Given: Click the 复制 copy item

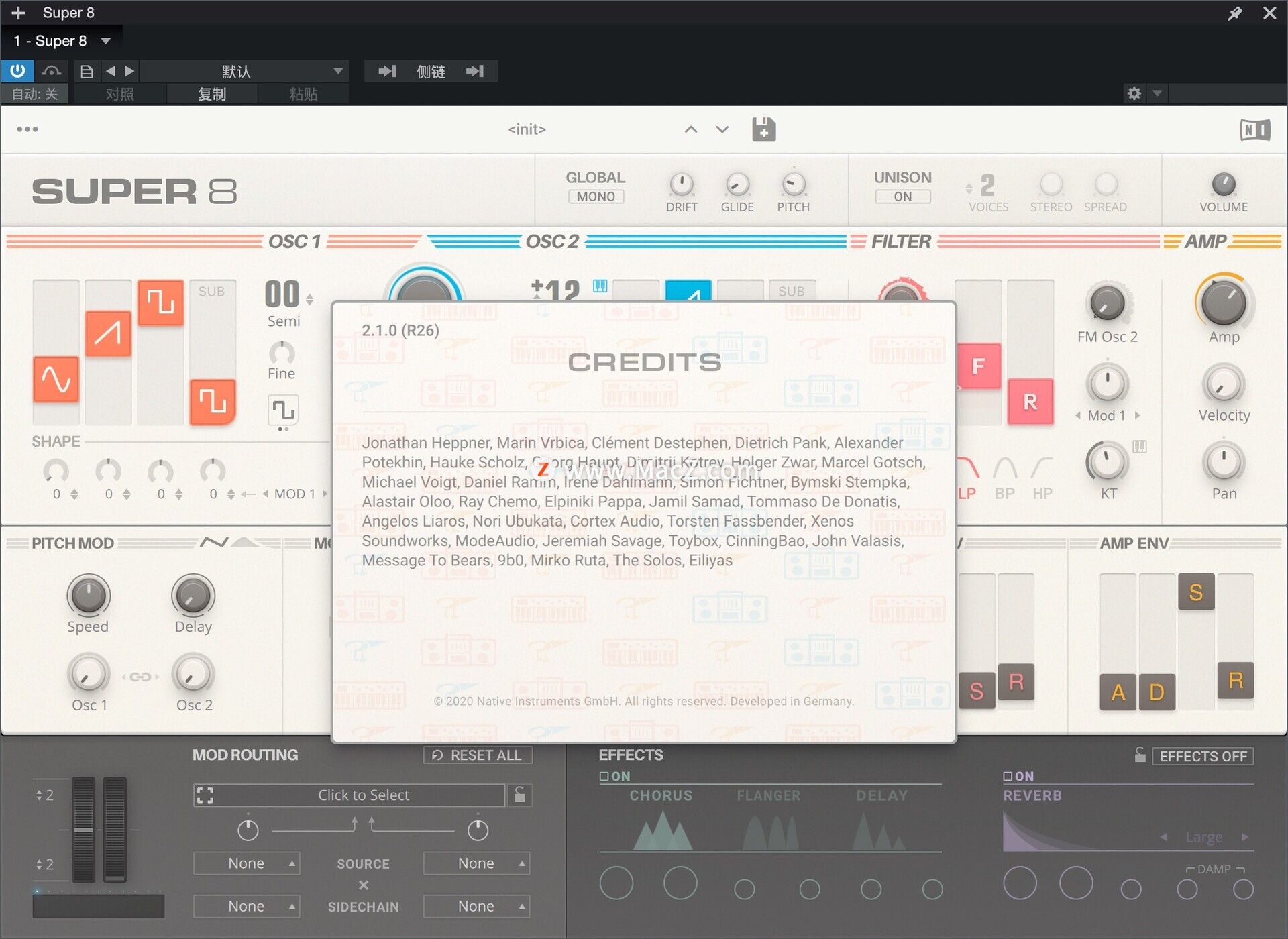Looking at the screenshot, I should coord(212,94).
